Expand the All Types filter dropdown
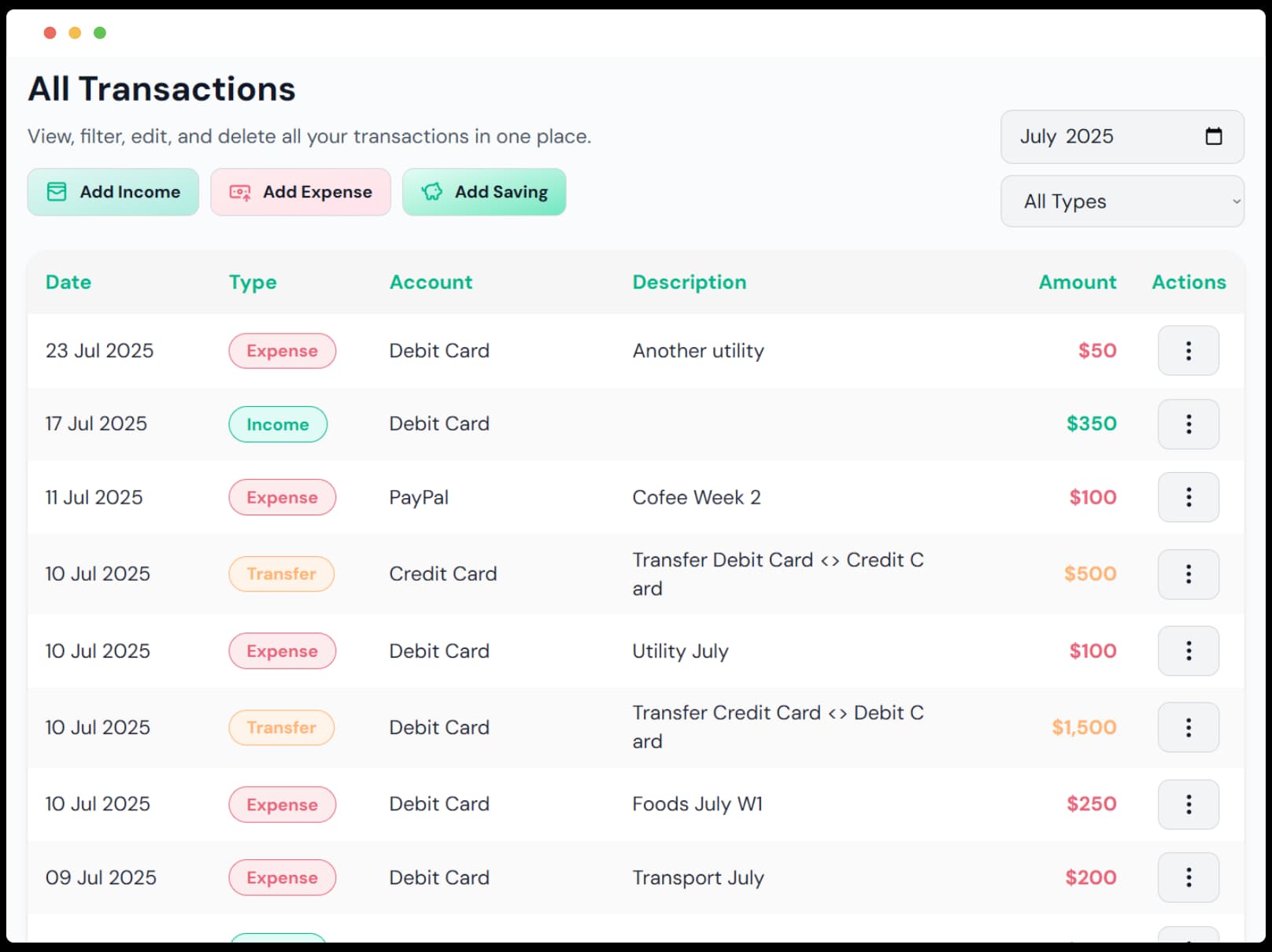Viewport: 1272px width, 952px height. click(1122, 201)
